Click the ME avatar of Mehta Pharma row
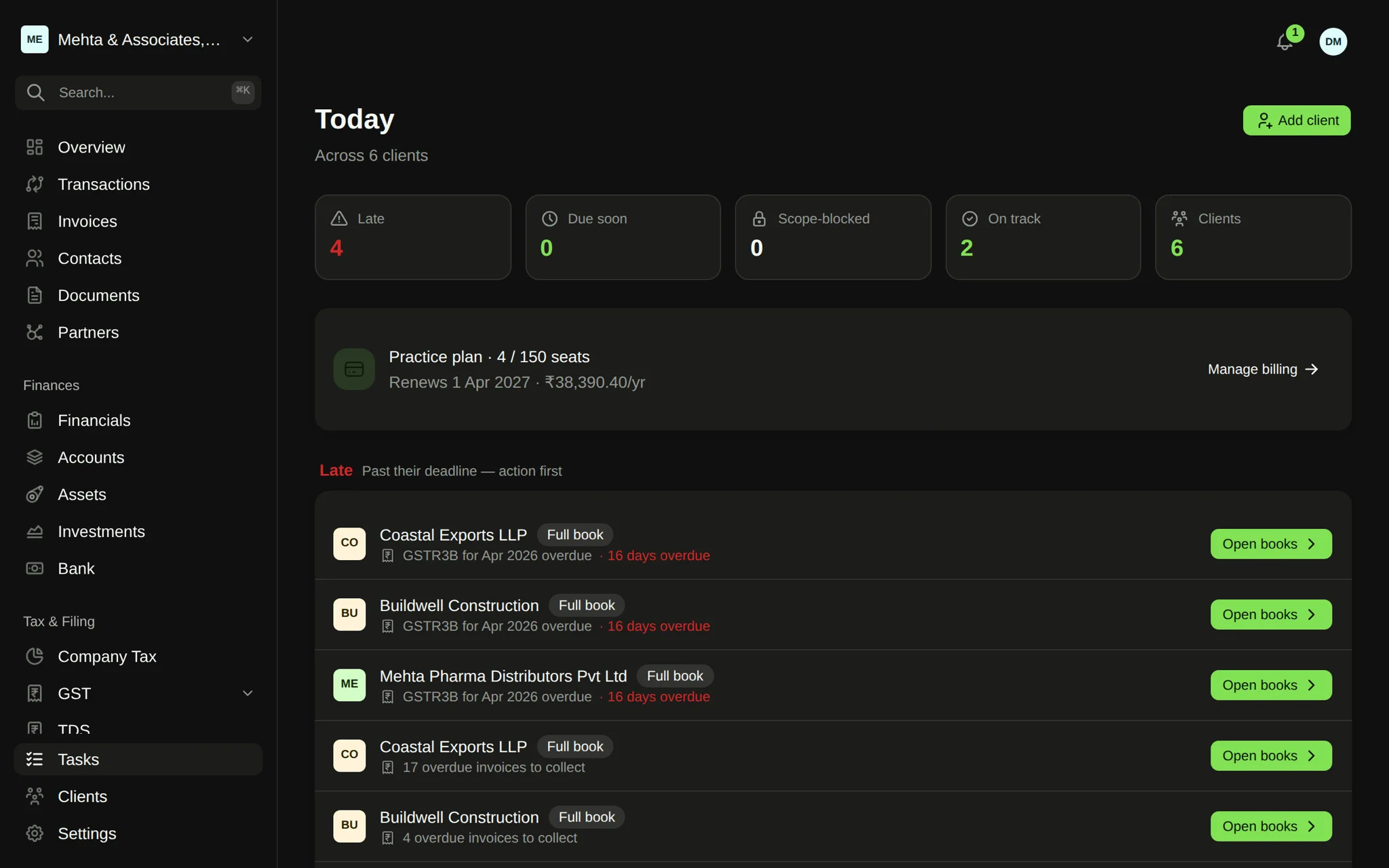 click(349, 684)
